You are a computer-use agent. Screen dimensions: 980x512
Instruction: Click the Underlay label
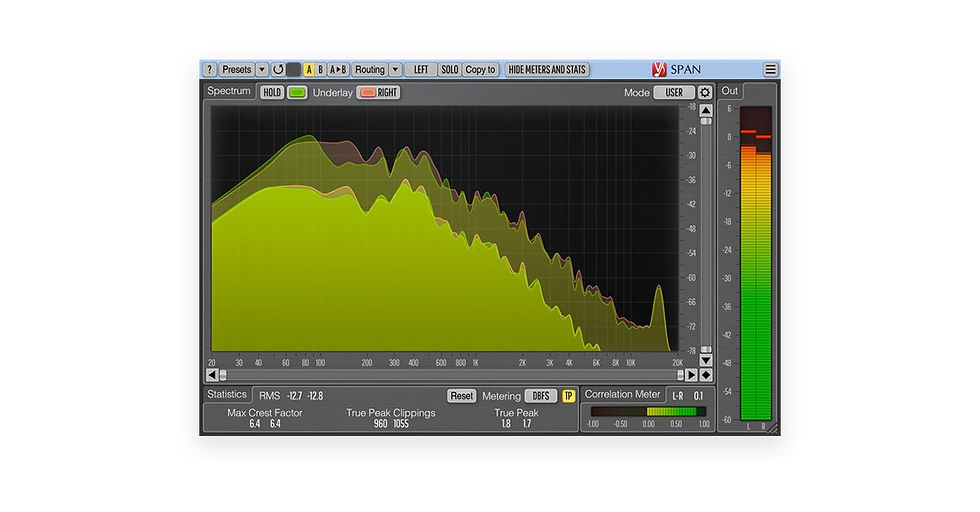[332, 93]
